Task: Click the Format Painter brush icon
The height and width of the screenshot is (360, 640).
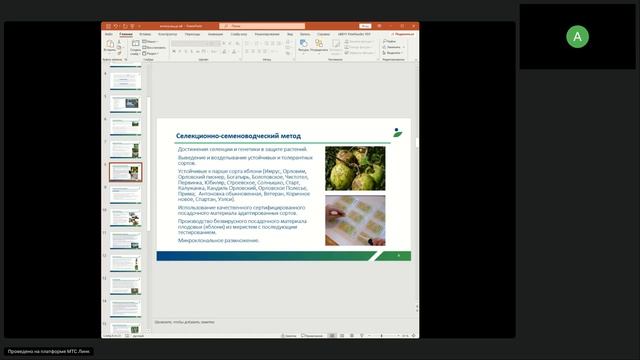Action: click(x=119, y=53)
